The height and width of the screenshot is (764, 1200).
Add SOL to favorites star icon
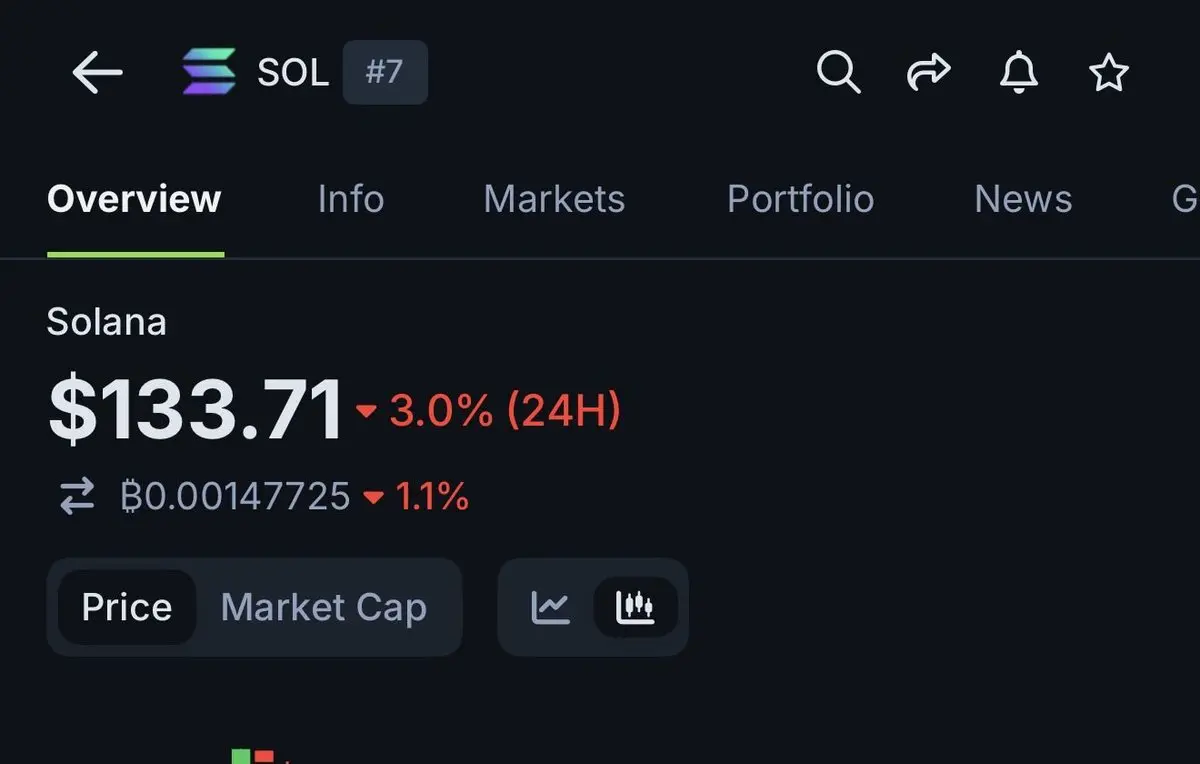pyautogui.click(x=1108, y=73)
